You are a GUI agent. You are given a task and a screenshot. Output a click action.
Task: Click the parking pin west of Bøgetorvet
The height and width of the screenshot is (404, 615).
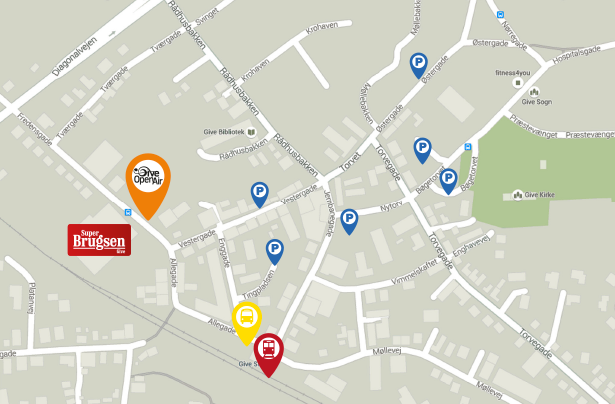(x=422, y=150)
